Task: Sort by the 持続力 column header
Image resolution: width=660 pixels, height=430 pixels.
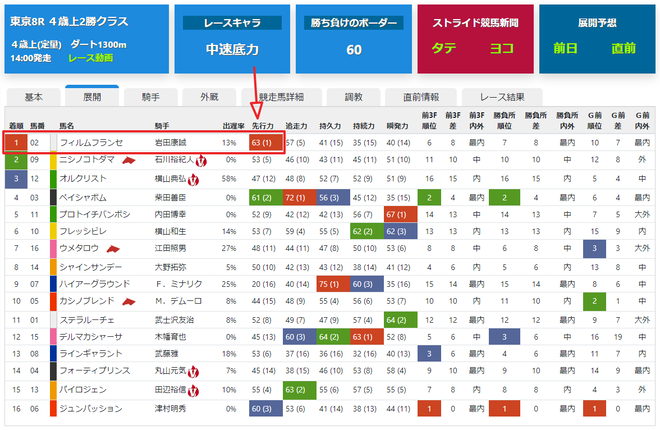Action: [x=364, y=126]
